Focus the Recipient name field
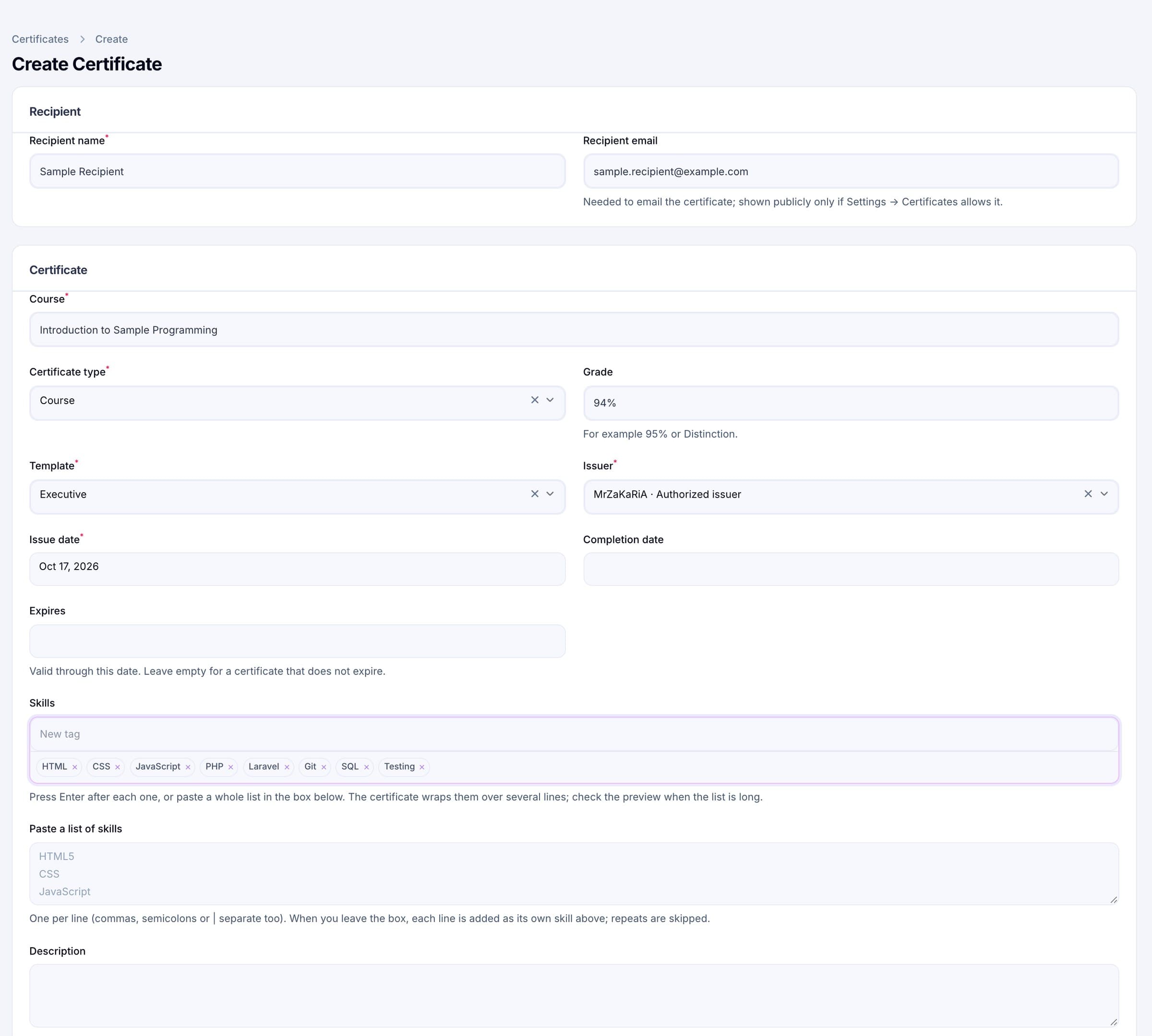 coord(297,171)
